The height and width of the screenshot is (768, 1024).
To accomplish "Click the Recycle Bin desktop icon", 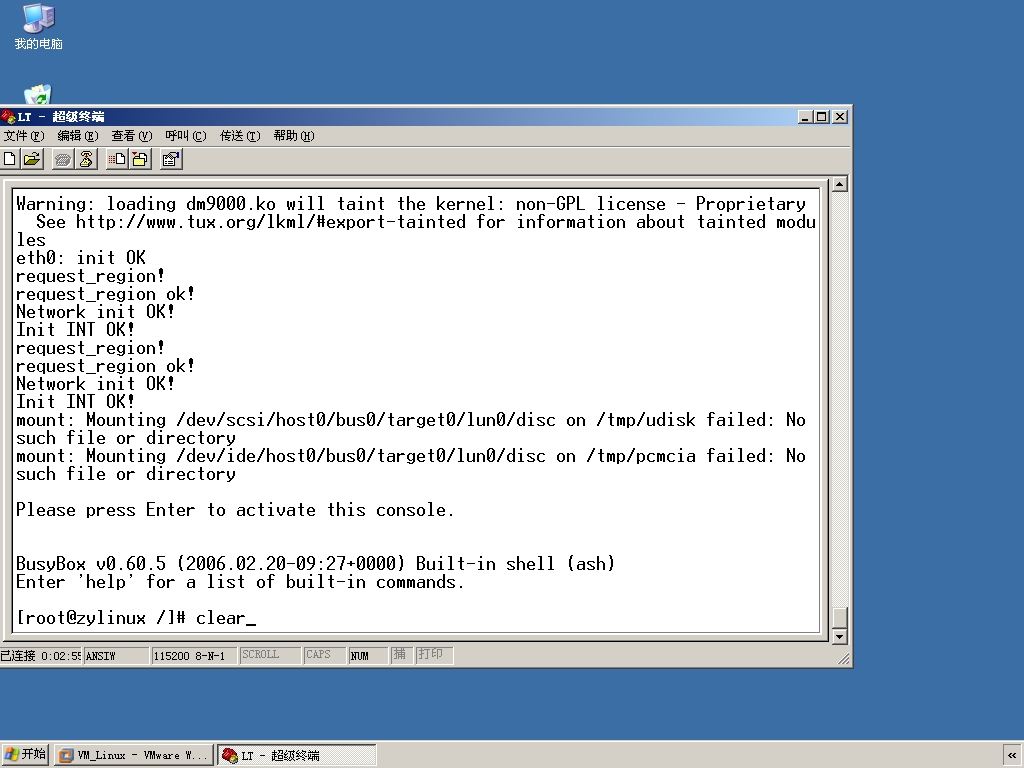I will [38, 95].
